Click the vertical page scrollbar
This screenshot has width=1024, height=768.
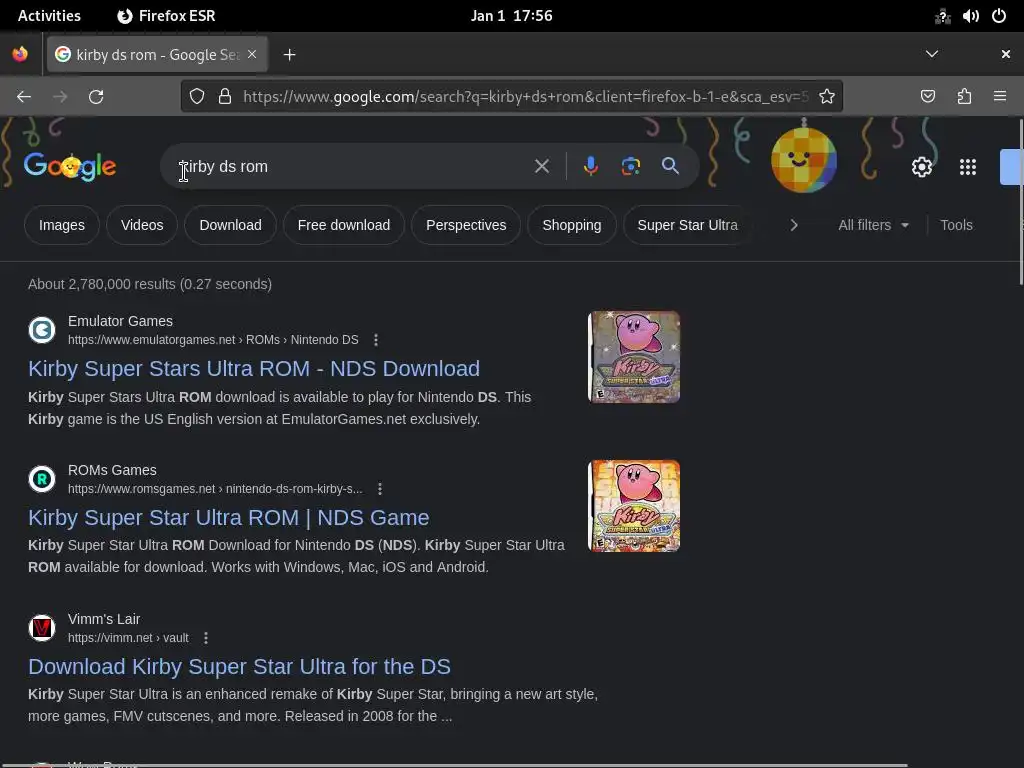(x=1020, y=202)
